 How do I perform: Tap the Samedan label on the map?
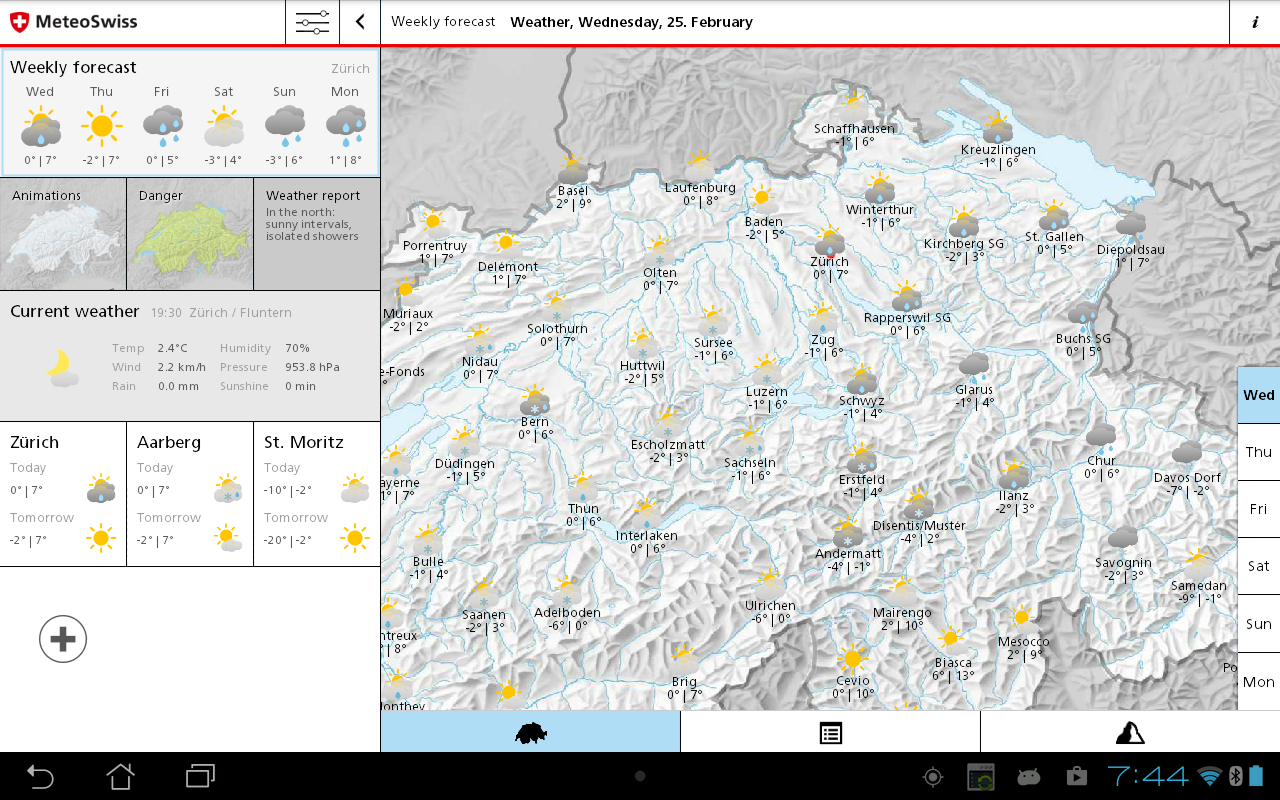point(1198,586)
